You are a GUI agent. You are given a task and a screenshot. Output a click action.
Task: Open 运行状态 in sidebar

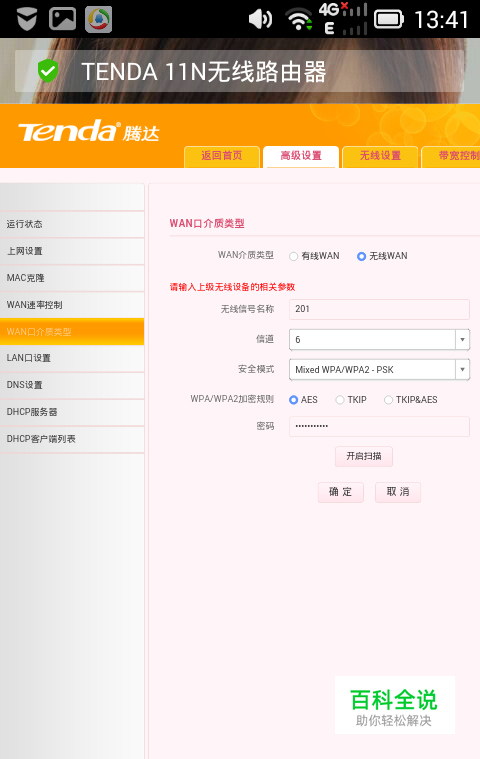pos(72,224)
